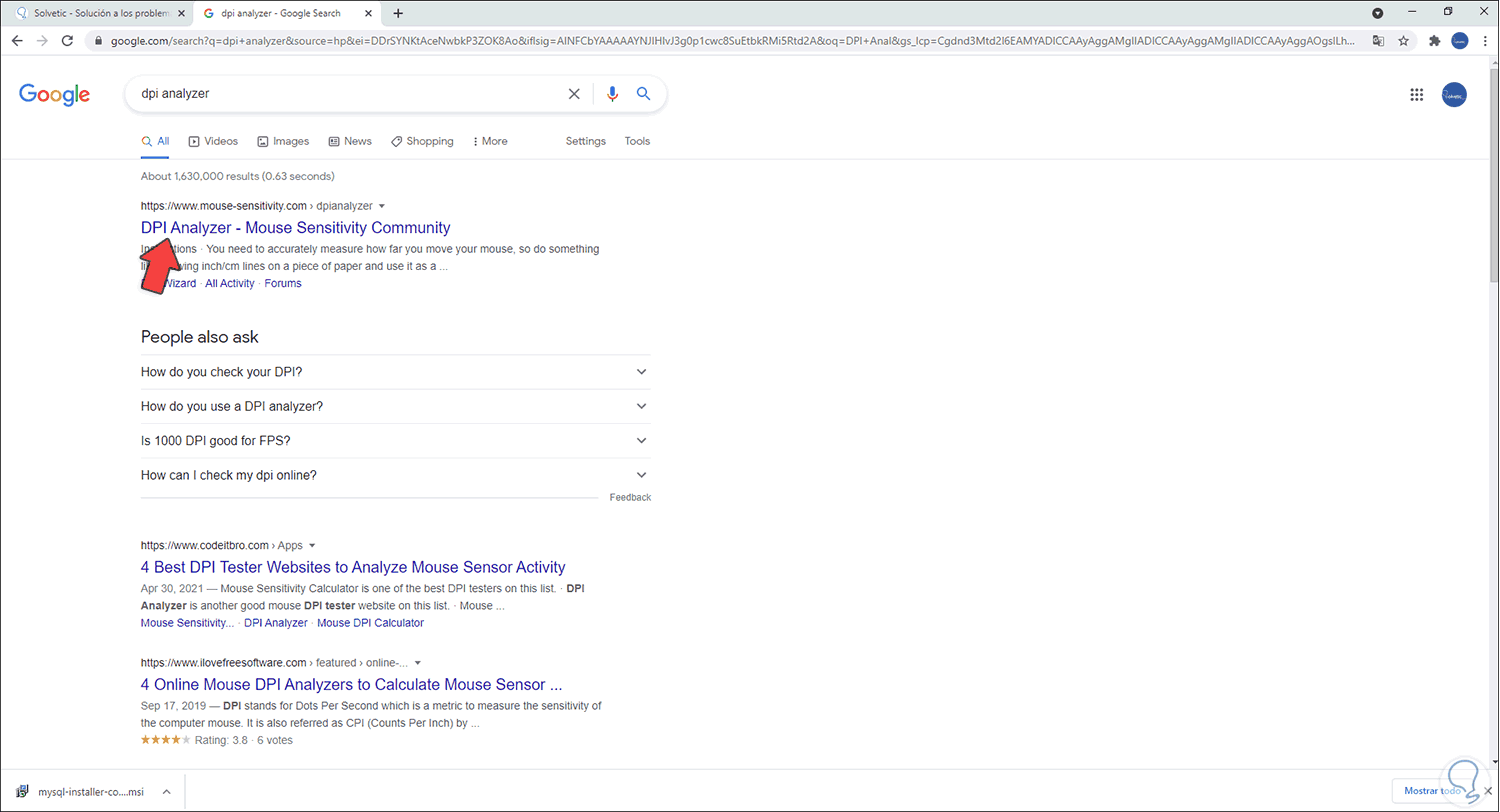Start voice search with the microphone
The height and width of the screenshot is (812, 1500).
(x=613, y=94)
